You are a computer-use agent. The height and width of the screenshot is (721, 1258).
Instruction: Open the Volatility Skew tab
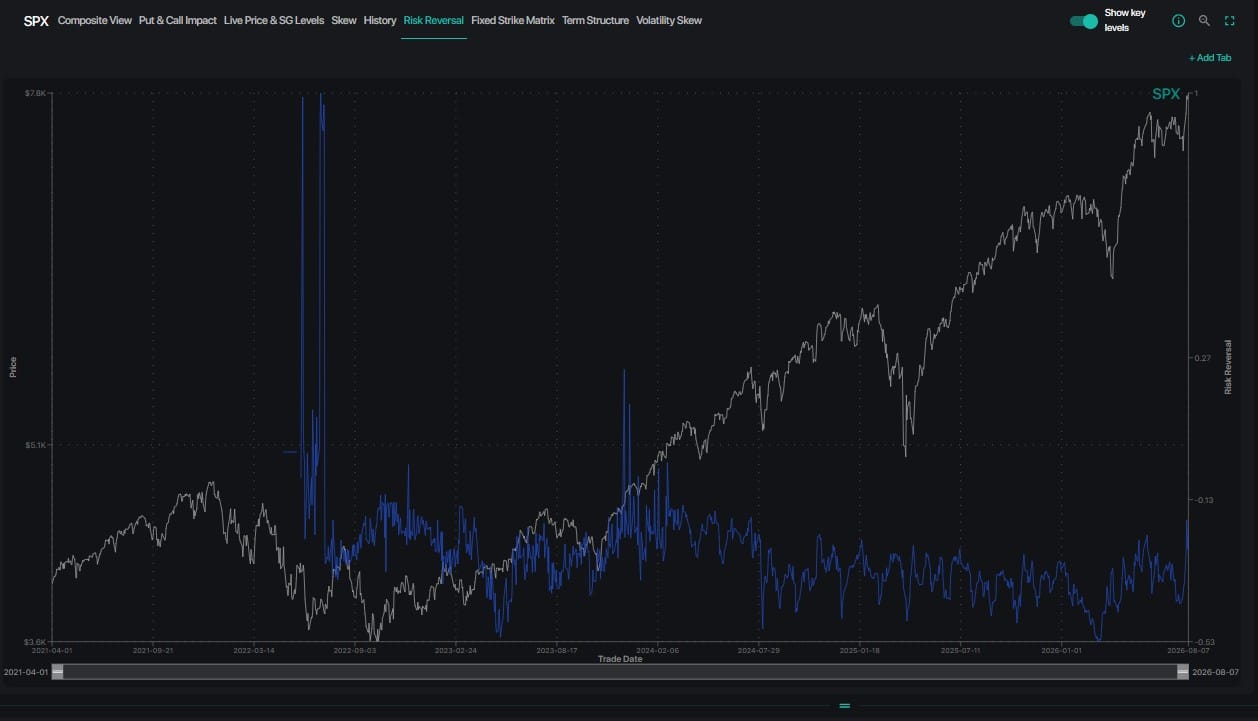(x=669, y=20)
